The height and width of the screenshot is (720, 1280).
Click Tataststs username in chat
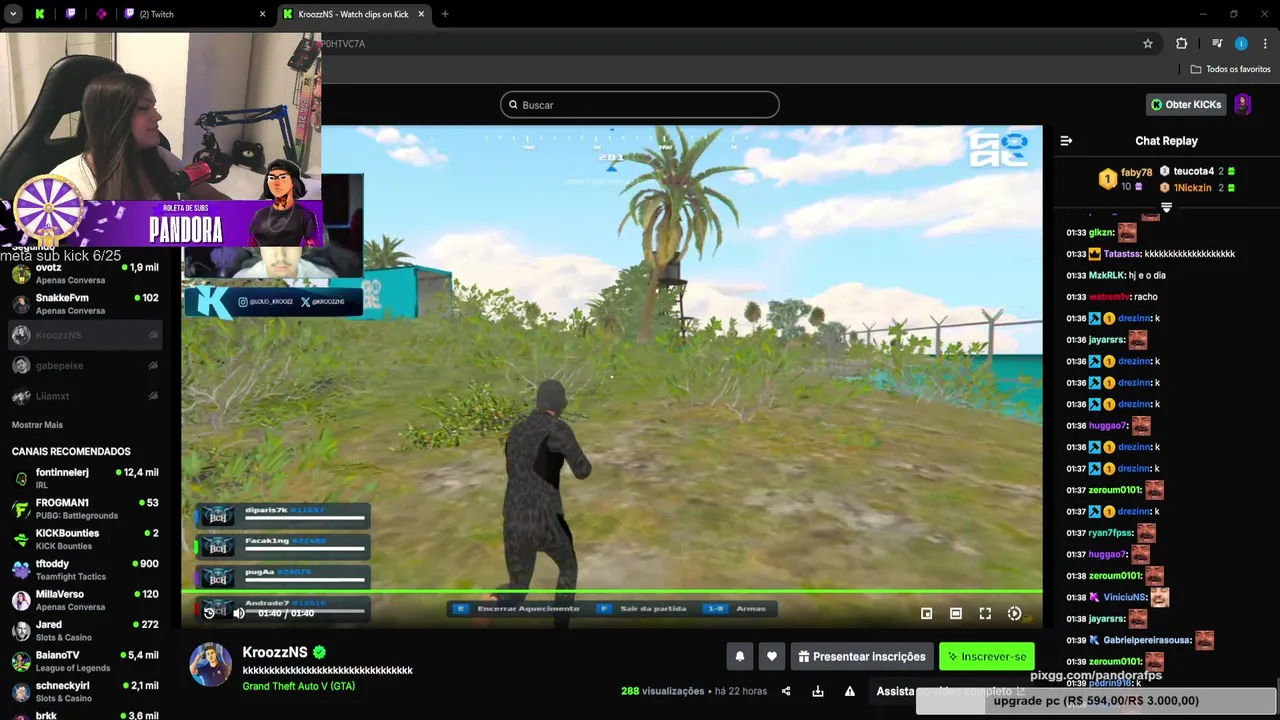pyautogui.click(x=1121, y=254)
